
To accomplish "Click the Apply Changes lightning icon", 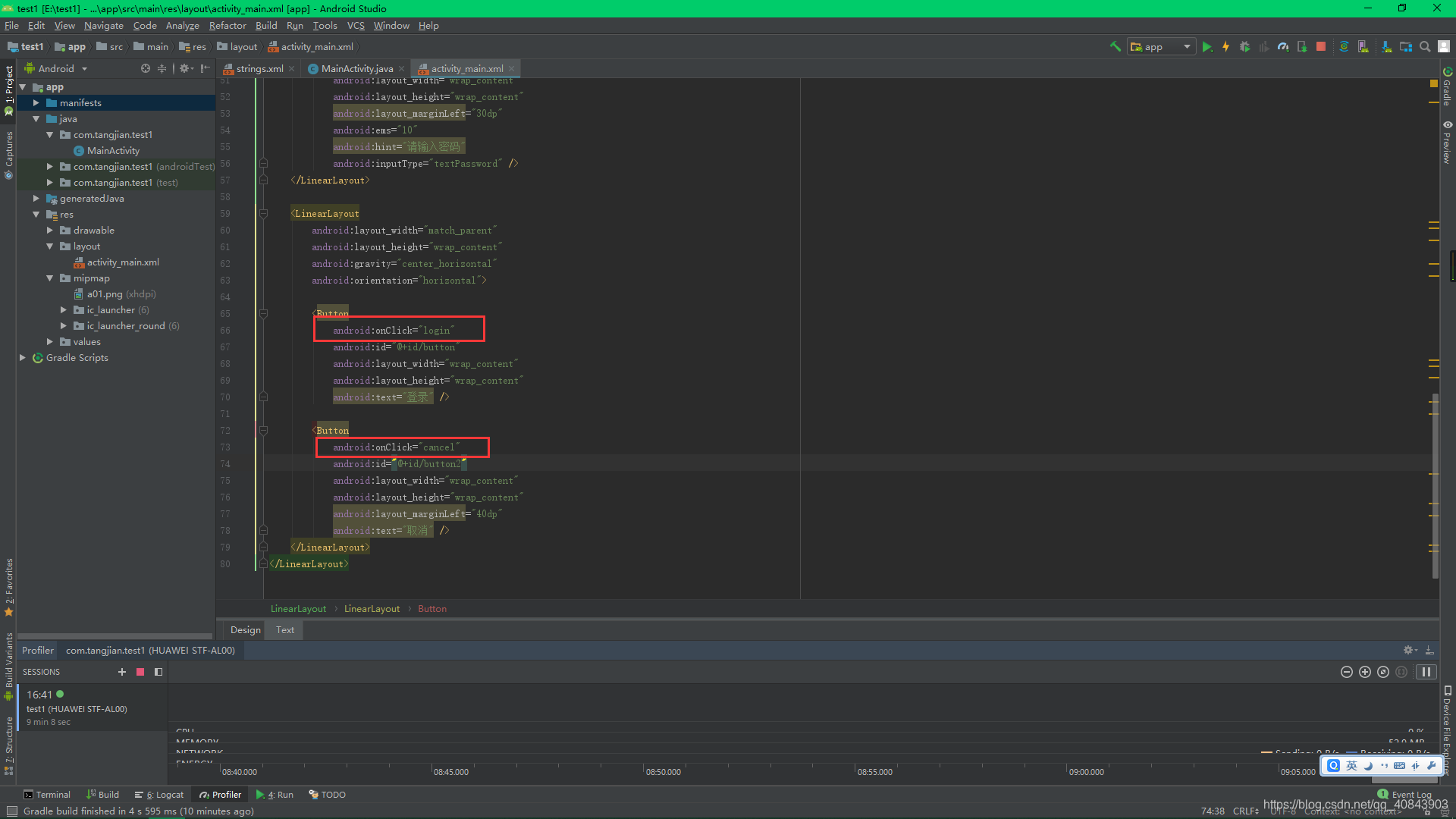I will [x=1225, y=47].
